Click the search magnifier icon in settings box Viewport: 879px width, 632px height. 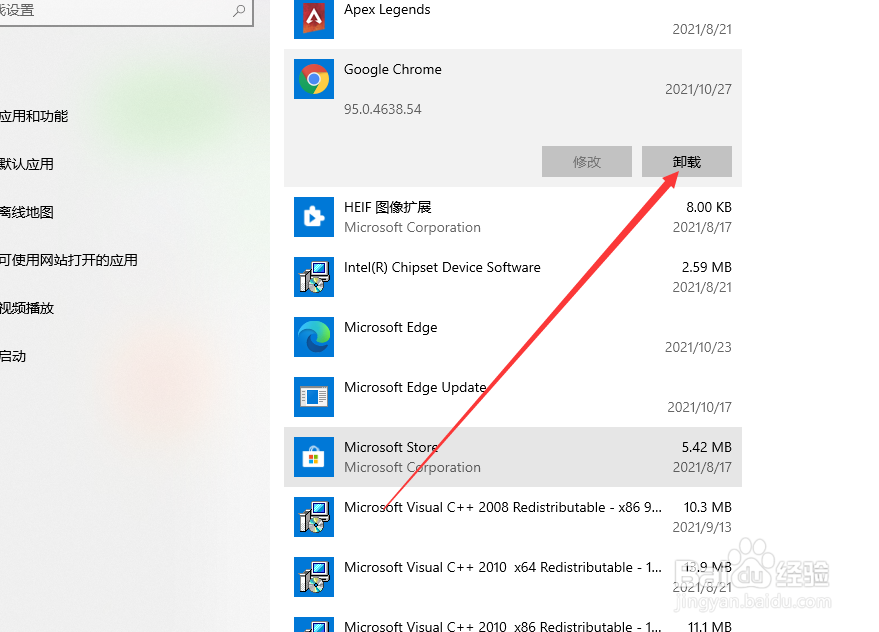[x=239, y=10]
